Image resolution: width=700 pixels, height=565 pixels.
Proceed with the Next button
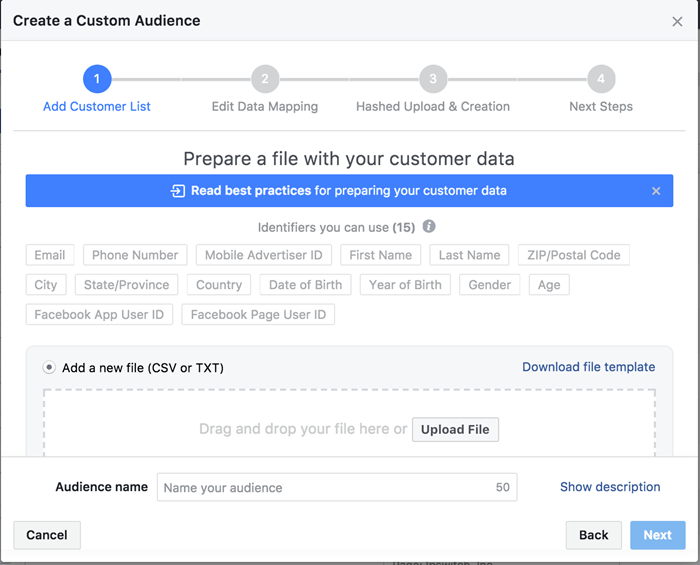pos(657,535)
